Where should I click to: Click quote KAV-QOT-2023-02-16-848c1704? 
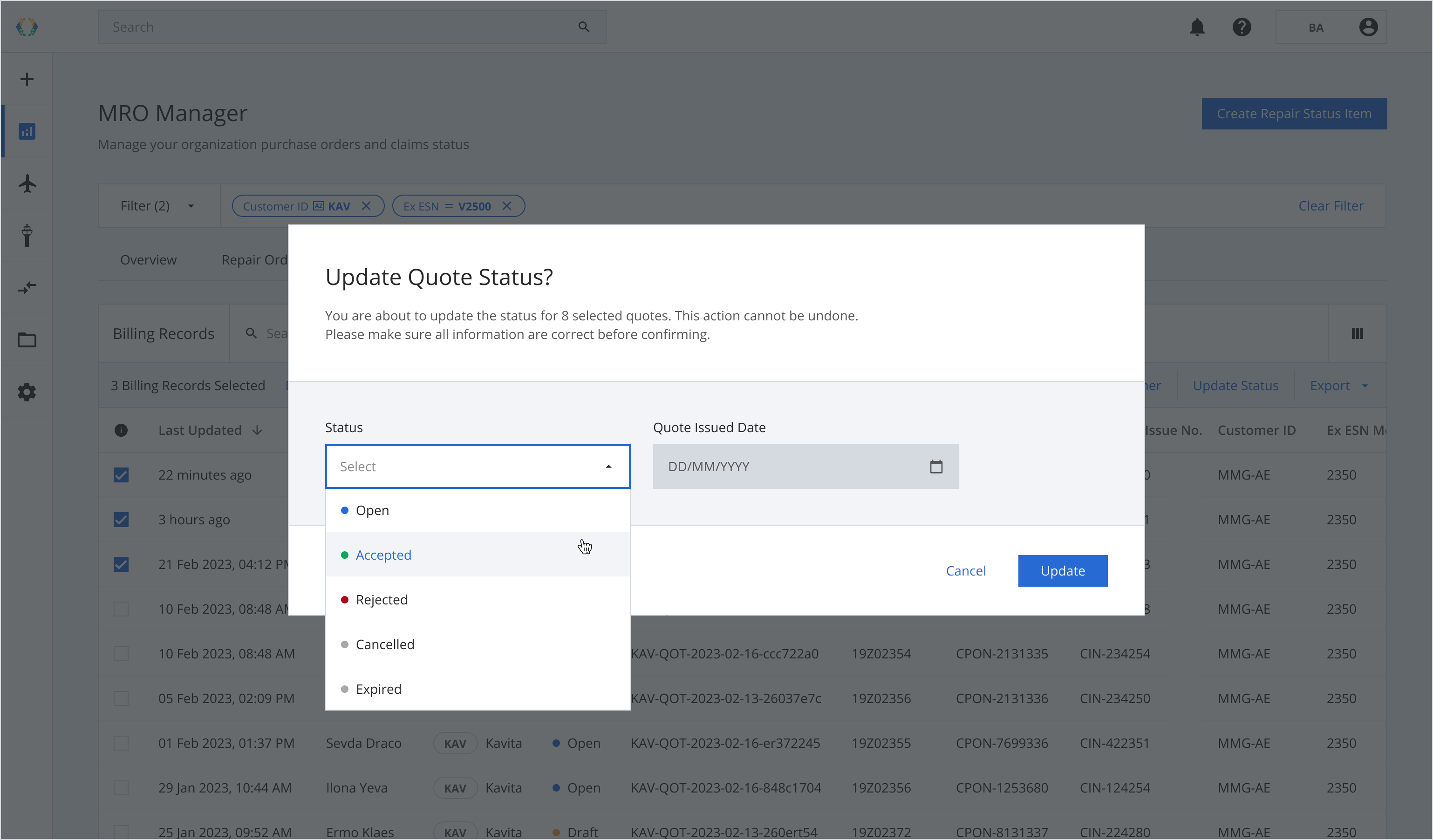726,788
